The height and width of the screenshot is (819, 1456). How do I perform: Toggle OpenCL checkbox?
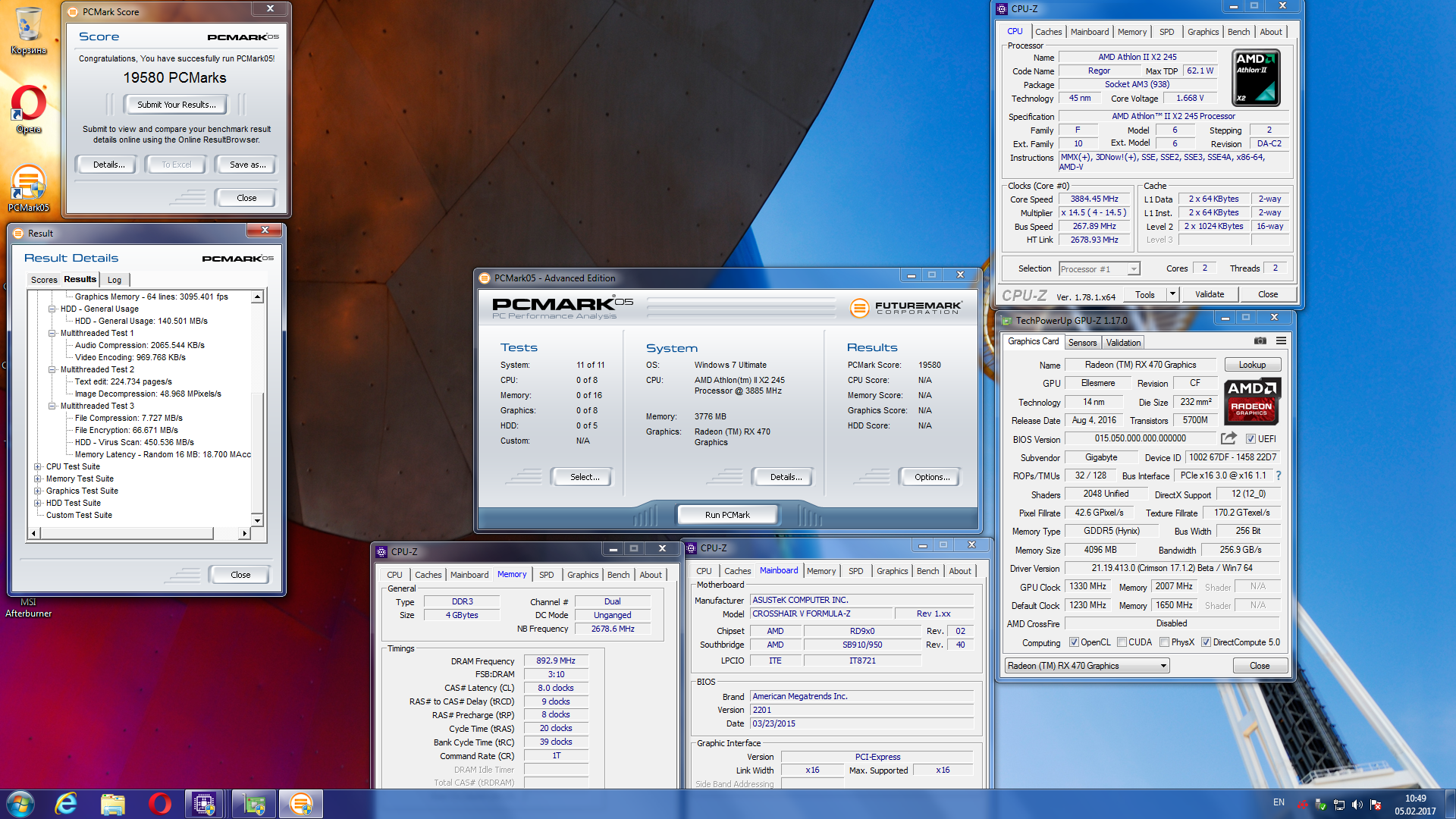(1074, 642)
